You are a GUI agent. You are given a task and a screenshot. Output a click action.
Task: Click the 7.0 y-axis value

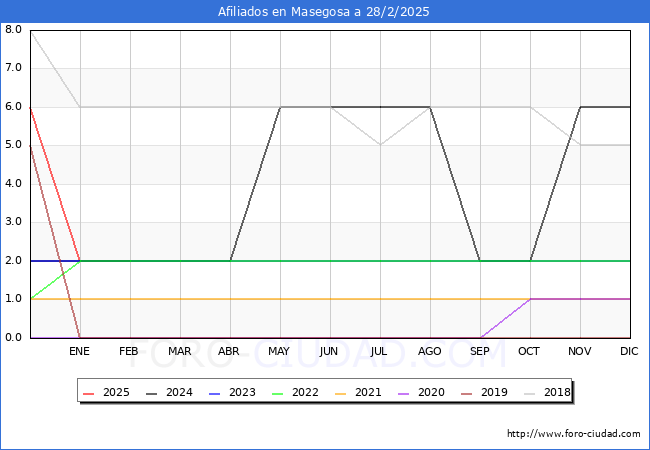click(13, 68)
